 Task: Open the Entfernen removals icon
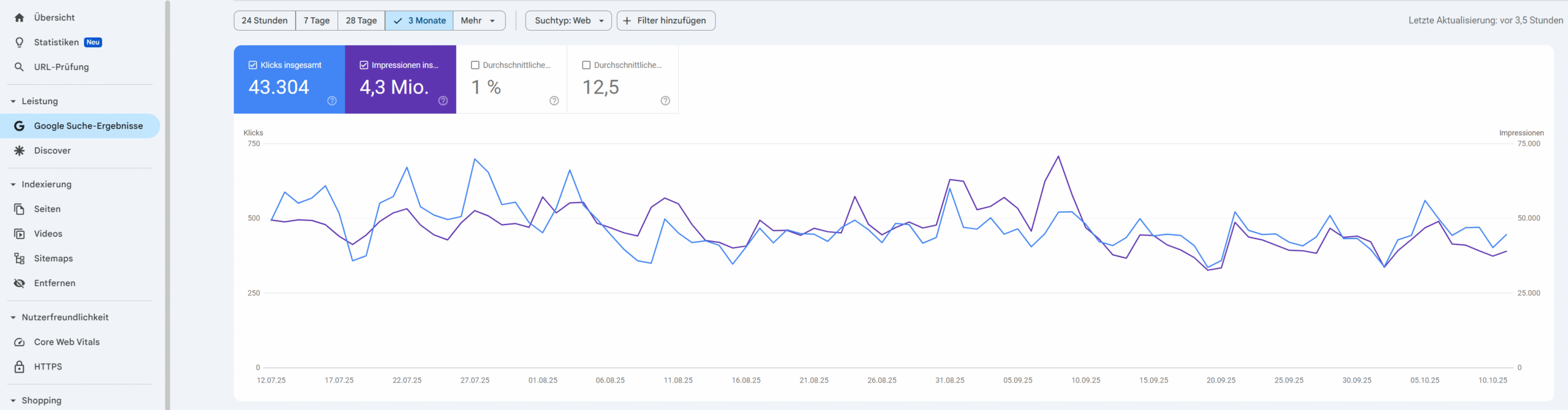click(x=19, y=283)
